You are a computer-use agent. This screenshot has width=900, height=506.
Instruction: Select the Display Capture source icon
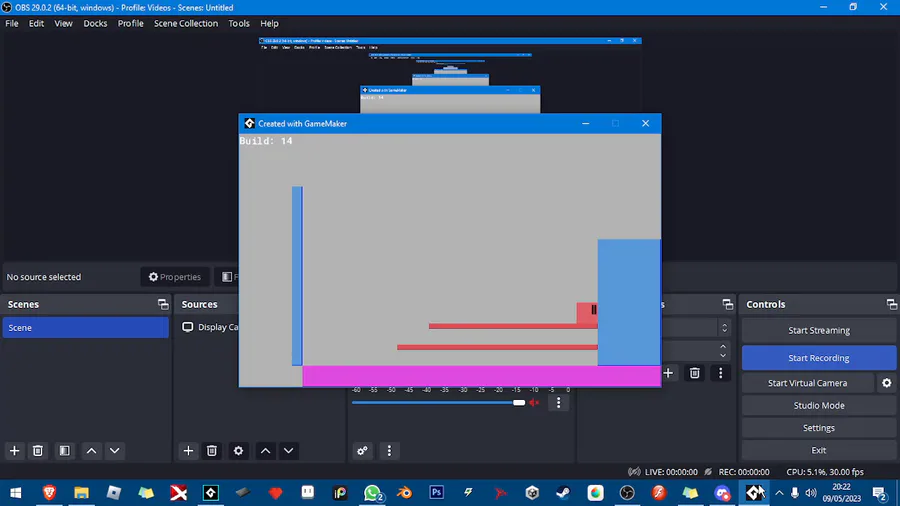pos(188,327)
